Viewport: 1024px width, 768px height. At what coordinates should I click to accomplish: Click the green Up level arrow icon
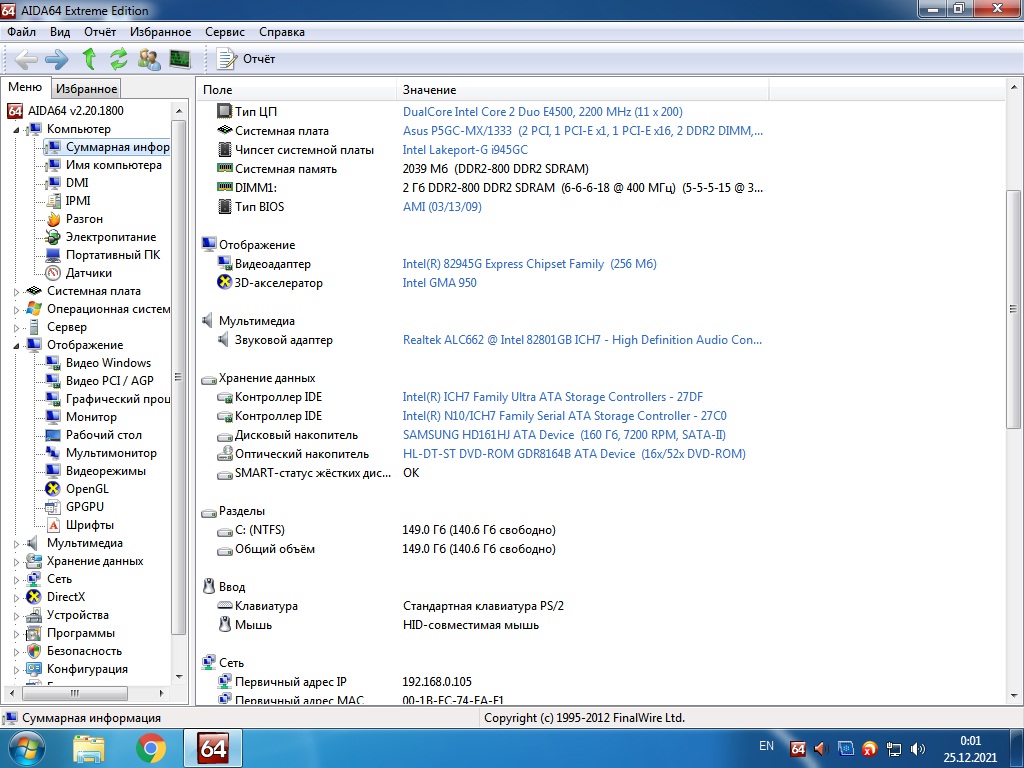tap(89, 59)
